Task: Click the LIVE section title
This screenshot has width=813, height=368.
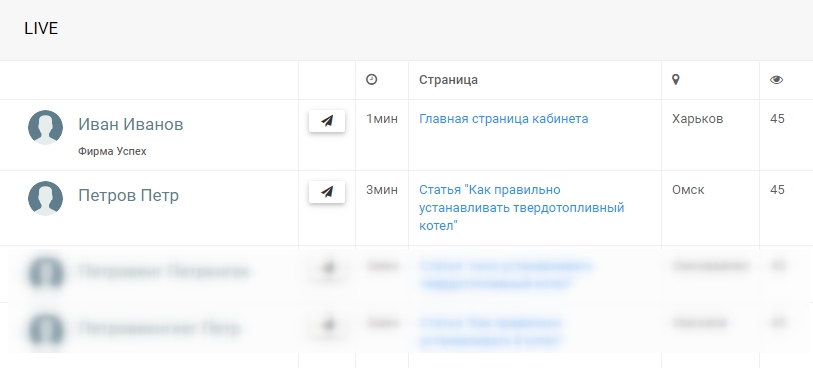Action: (x=41, y=29)
